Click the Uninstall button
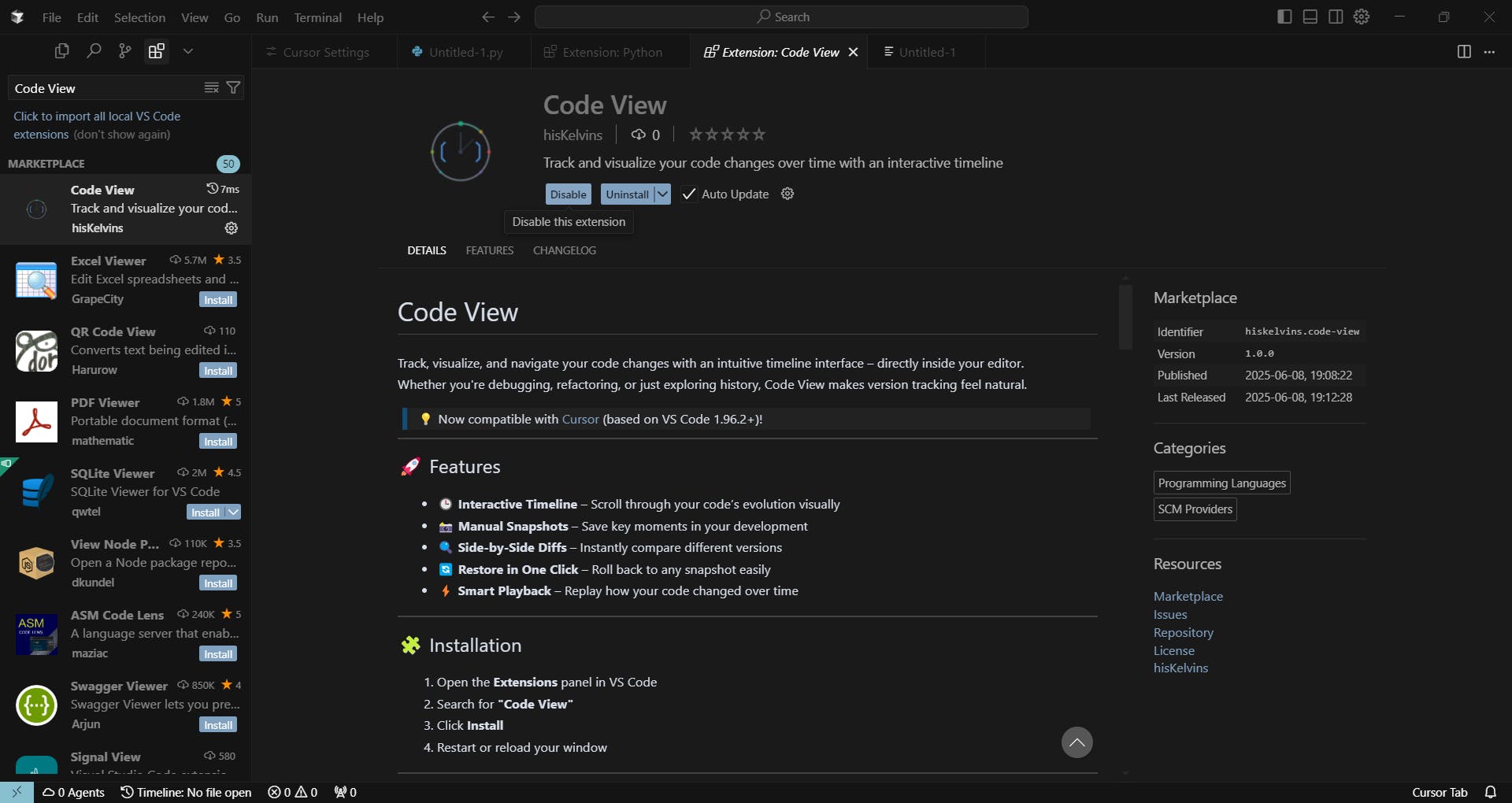The width and height of the screenshot is (1512, 803). tap(627, 194)
